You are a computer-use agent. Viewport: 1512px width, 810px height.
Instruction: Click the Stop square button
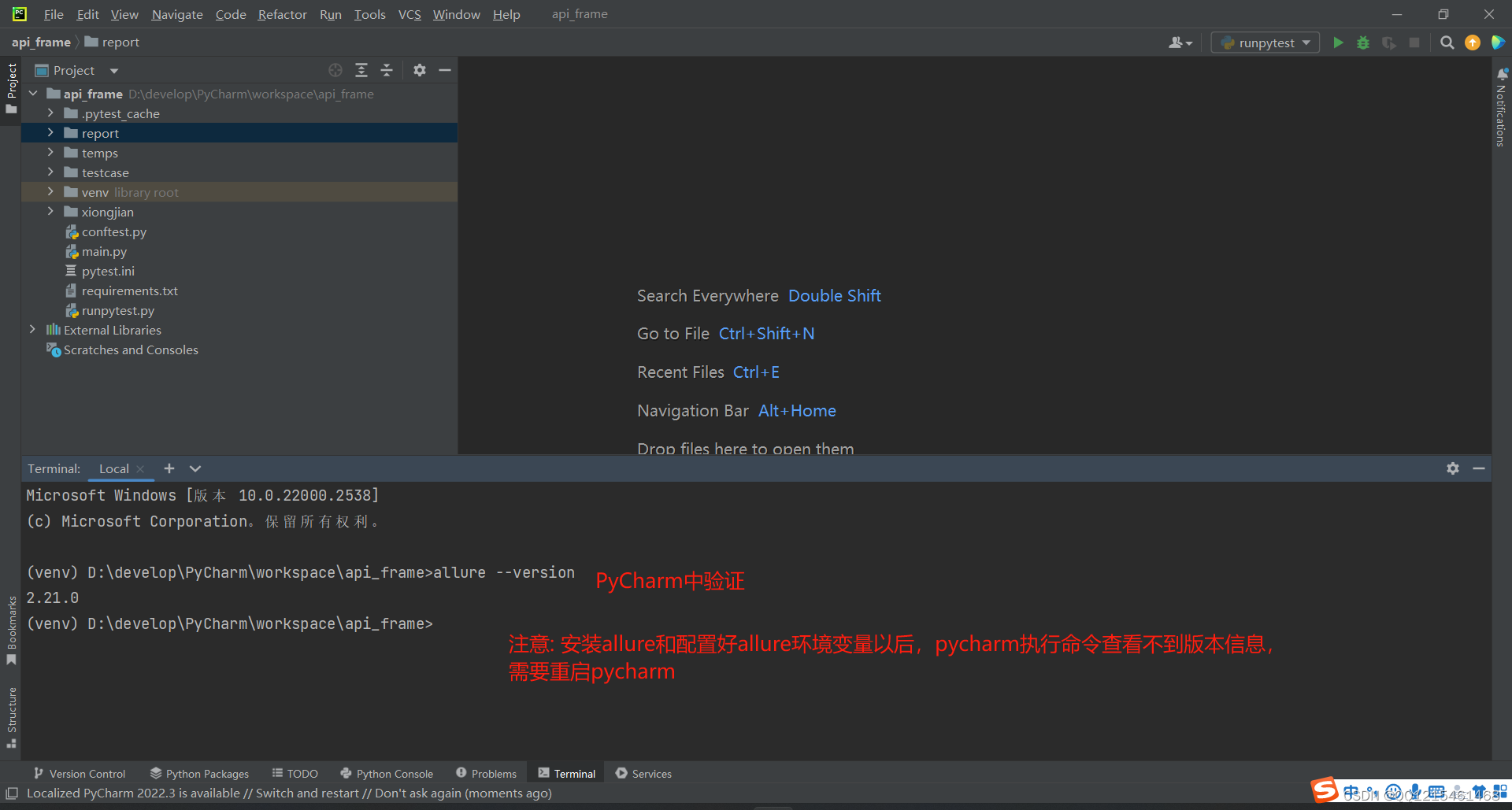[1414, 43]
